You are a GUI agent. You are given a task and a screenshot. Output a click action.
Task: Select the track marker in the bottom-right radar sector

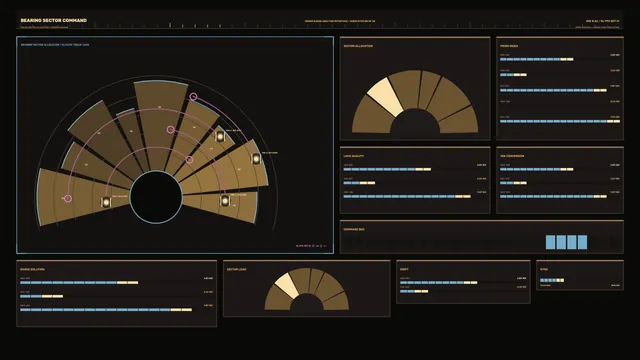tap(225, 200)
